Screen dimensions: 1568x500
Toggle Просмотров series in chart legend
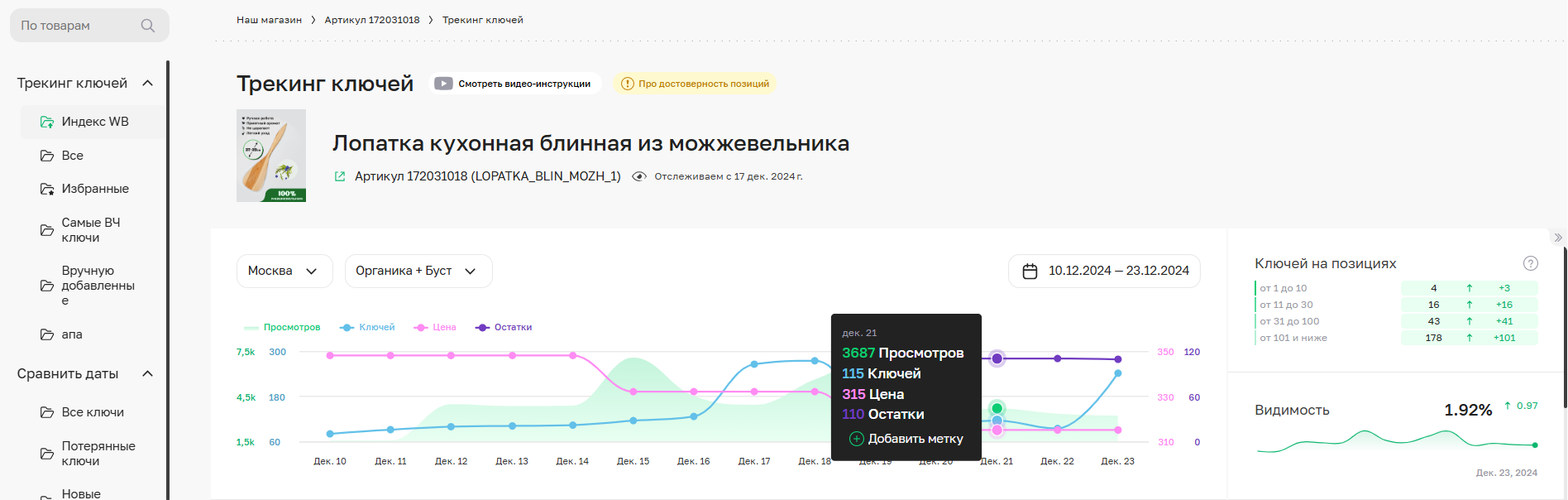coord(282,328)
